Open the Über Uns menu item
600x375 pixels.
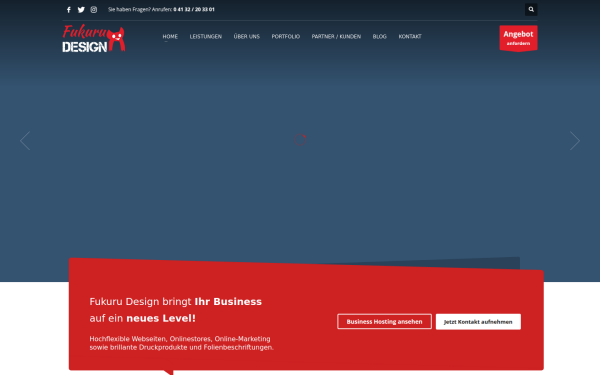pyautogui.click(x=247, y=36)
